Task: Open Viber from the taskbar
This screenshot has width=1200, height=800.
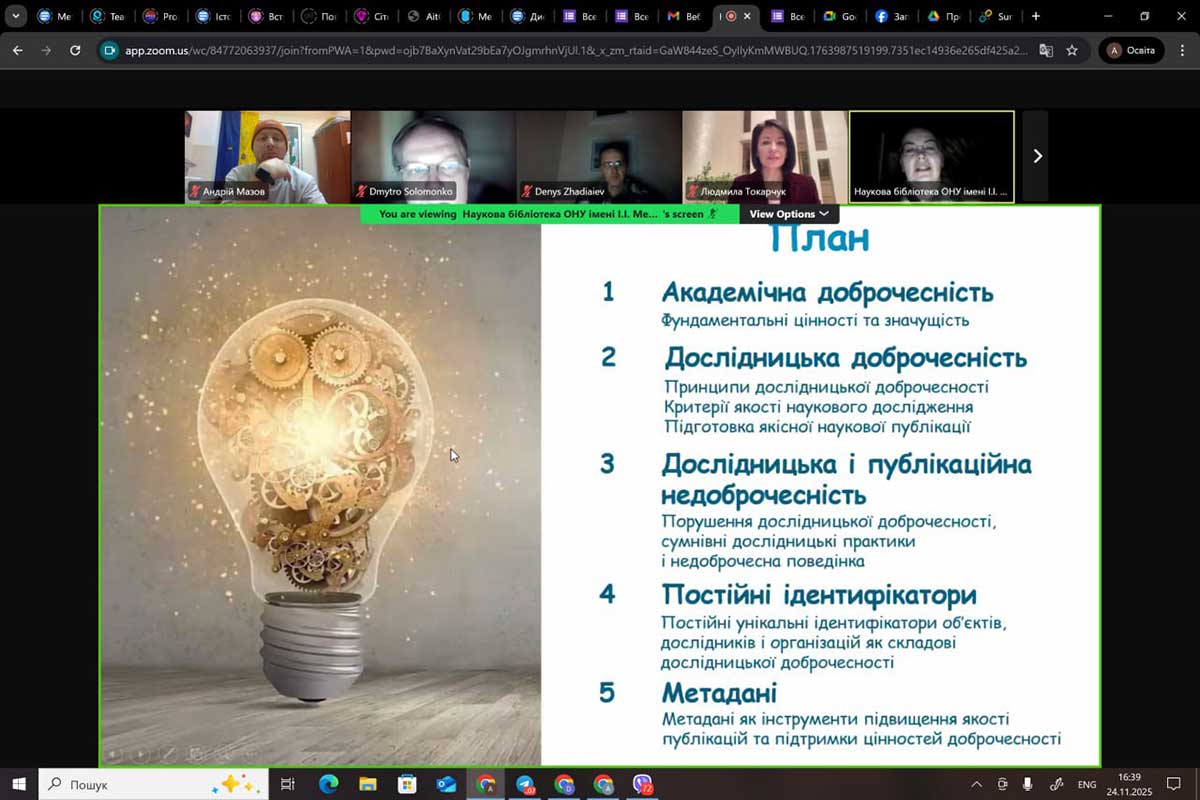Action: [x=642, y=785]
